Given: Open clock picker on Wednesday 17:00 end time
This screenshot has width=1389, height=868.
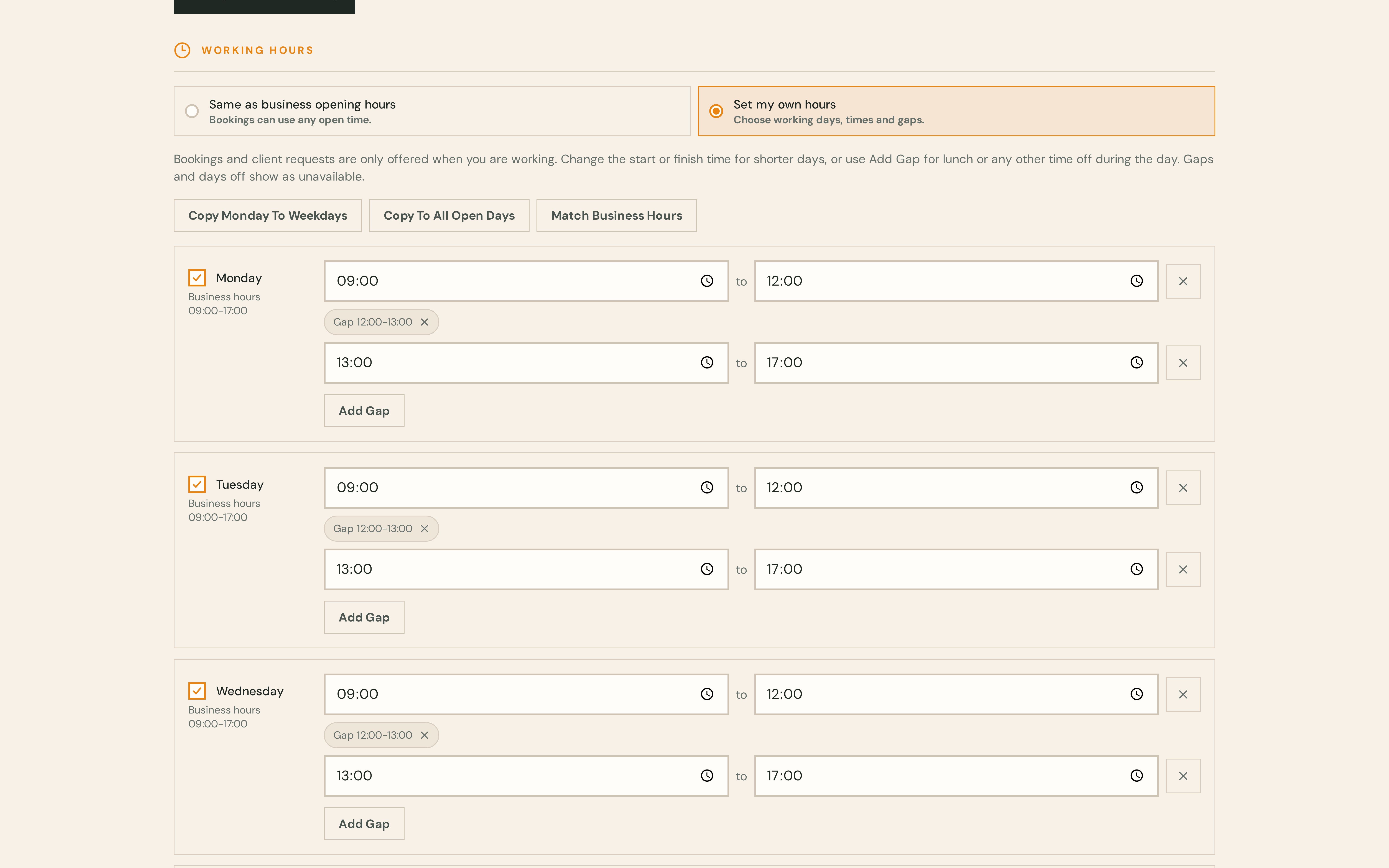Looking at the screenshot, I should 1136,776.
